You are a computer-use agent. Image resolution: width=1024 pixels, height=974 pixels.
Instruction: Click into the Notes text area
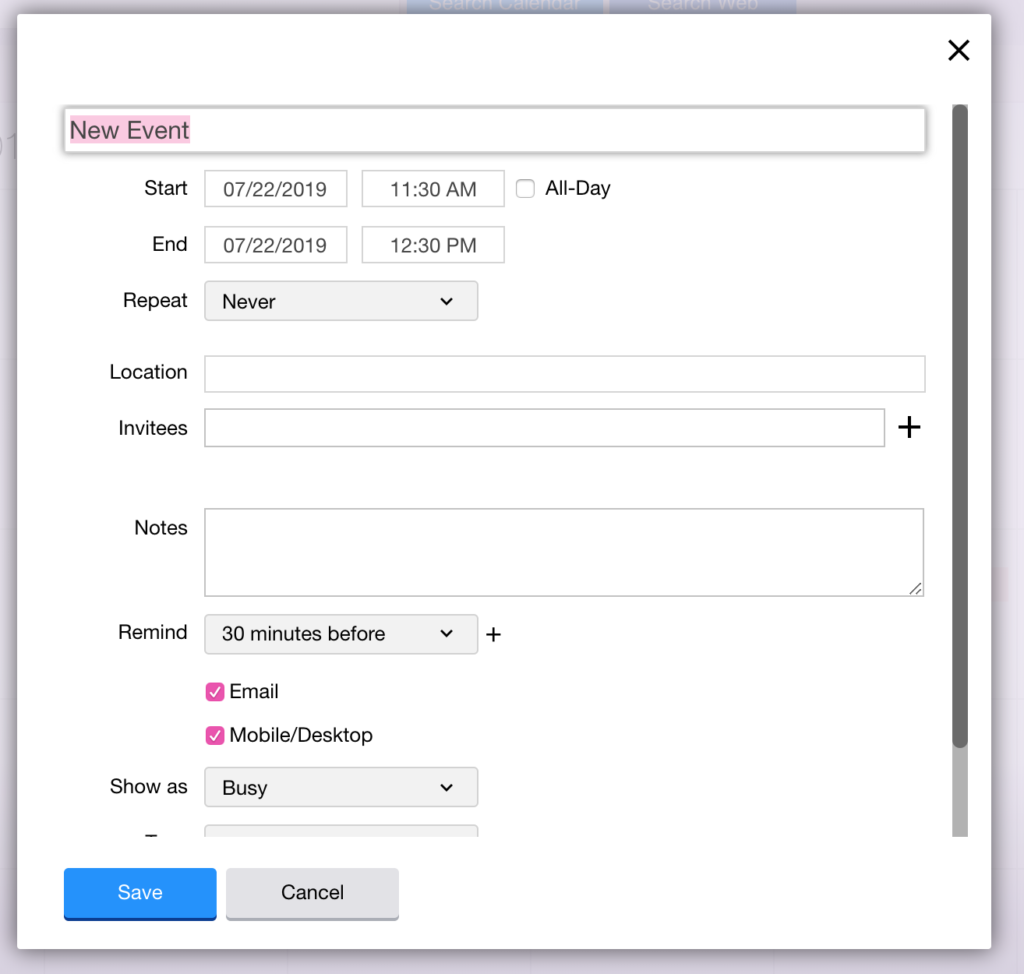pos(564,553)
